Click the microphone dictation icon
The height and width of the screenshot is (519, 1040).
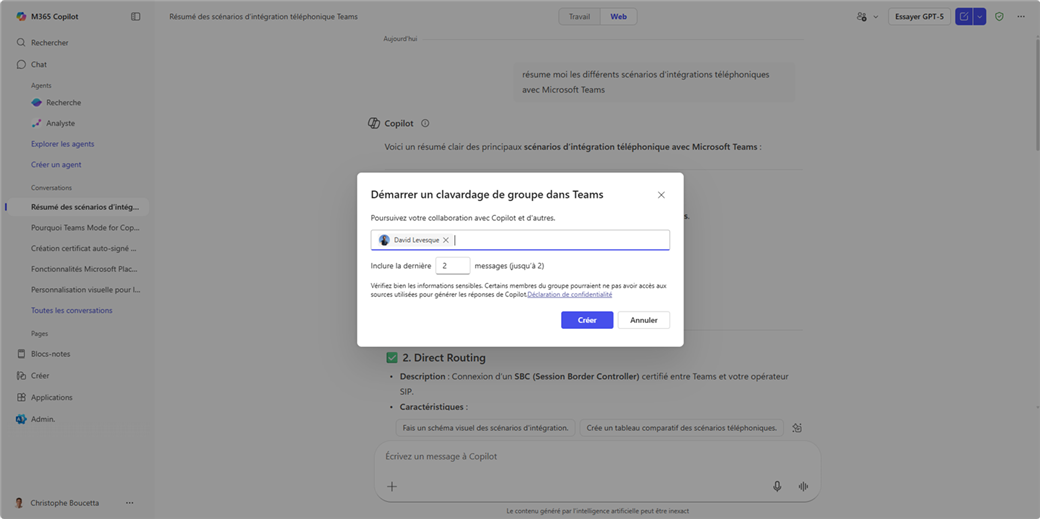tap(777, 486)
